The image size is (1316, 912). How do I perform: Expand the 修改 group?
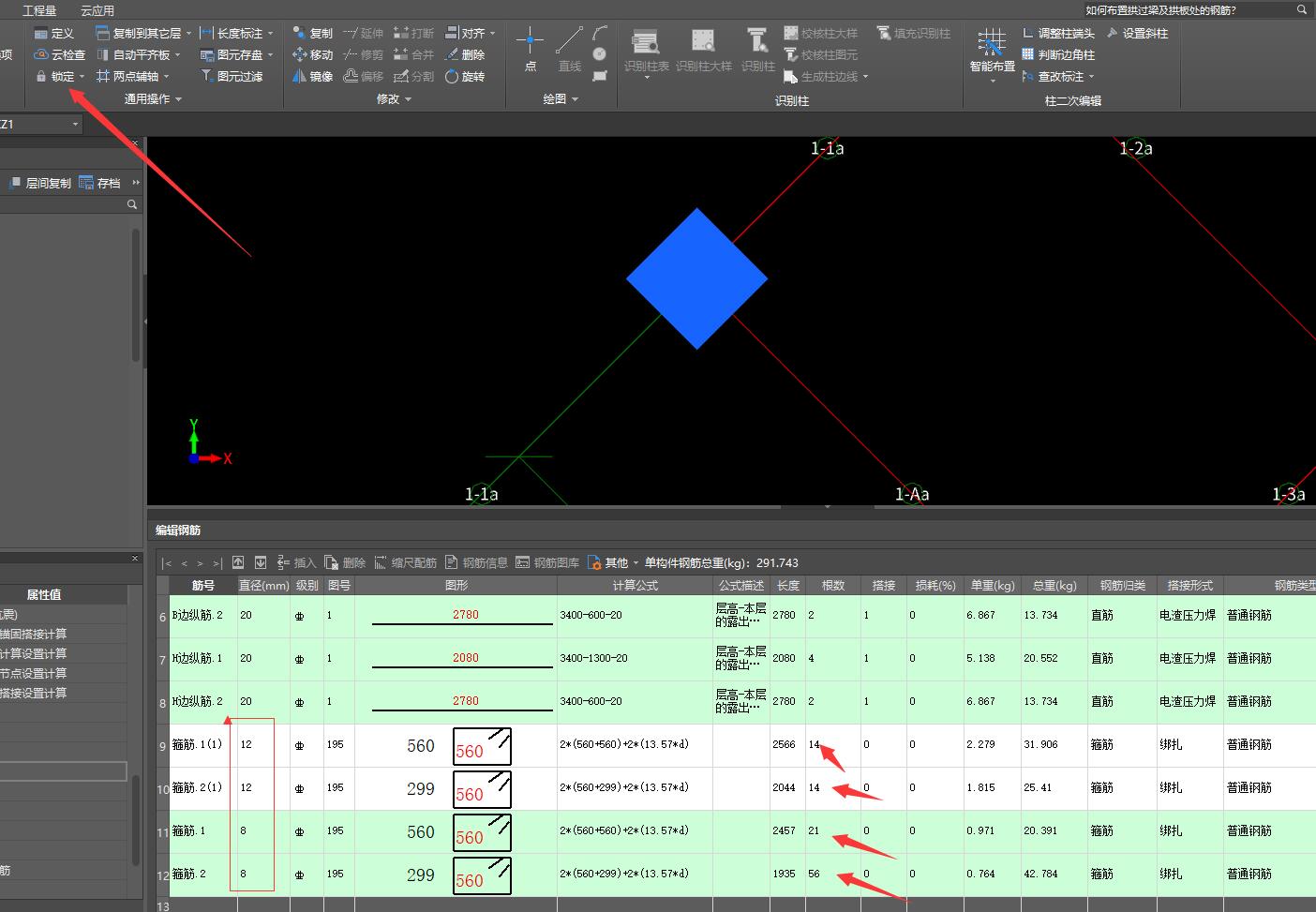pos(394,98)
